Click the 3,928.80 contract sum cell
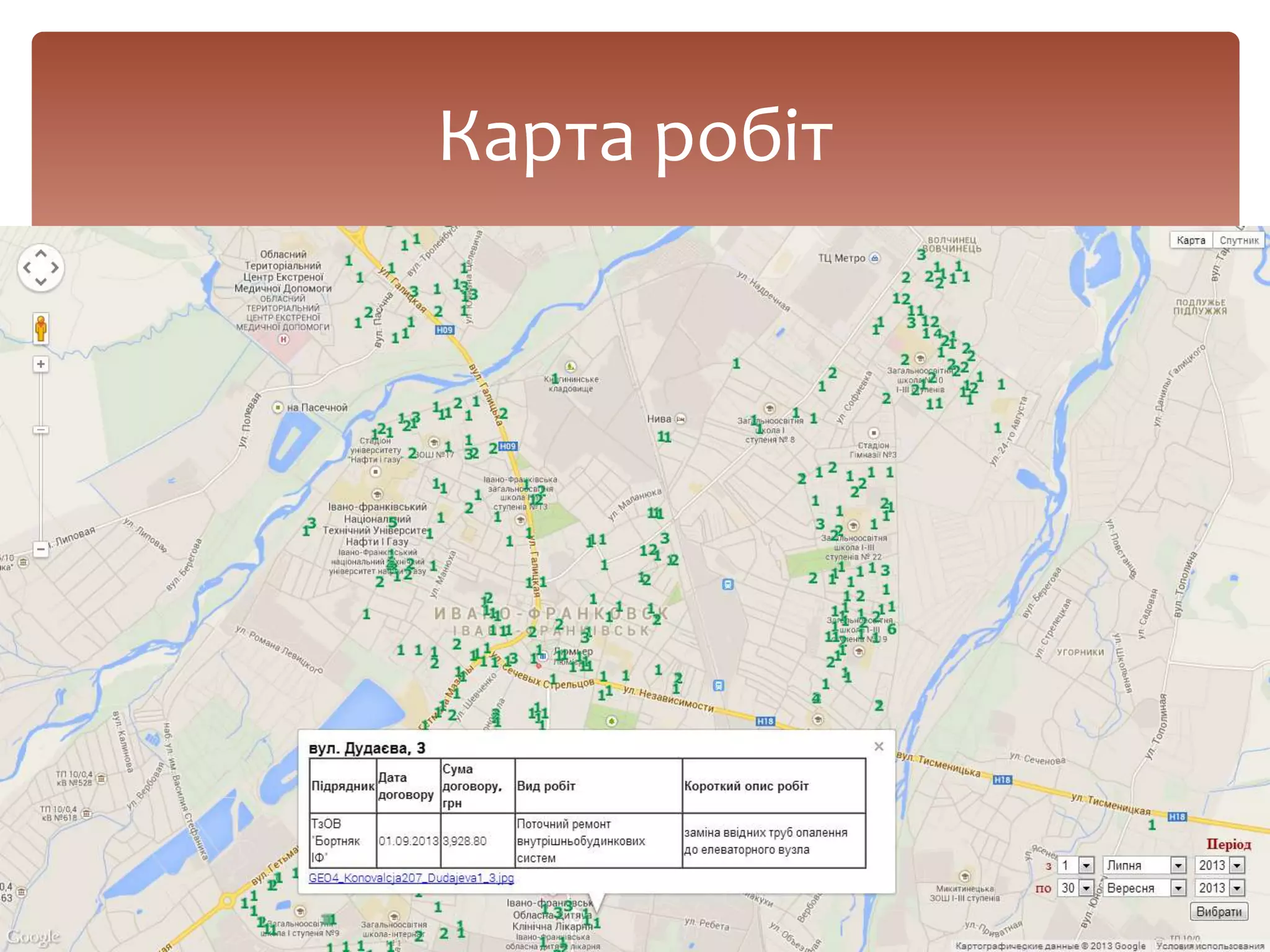Viewport: 1270px width, 952px height. tap(477, 840)
